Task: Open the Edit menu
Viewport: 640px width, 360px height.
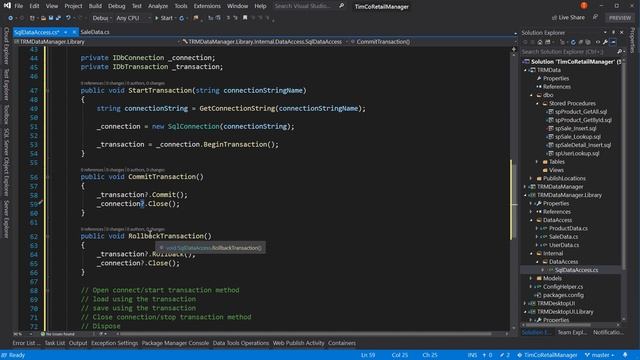Action: coord(34,6)
